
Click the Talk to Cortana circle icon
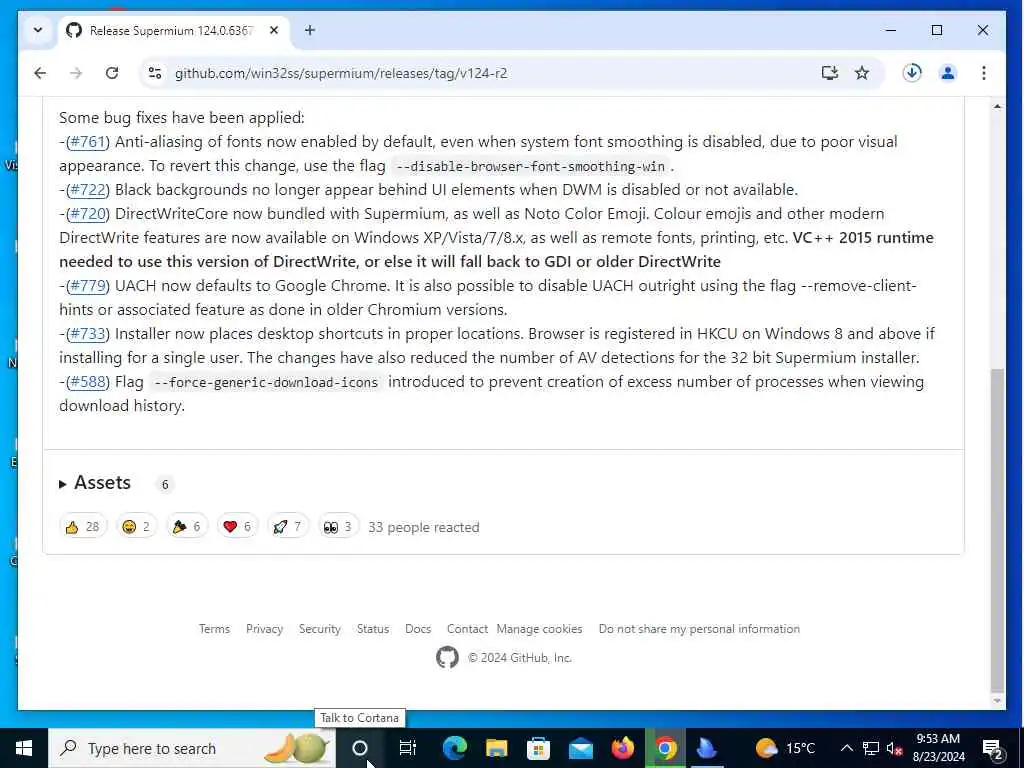click(x=360, y=748)
